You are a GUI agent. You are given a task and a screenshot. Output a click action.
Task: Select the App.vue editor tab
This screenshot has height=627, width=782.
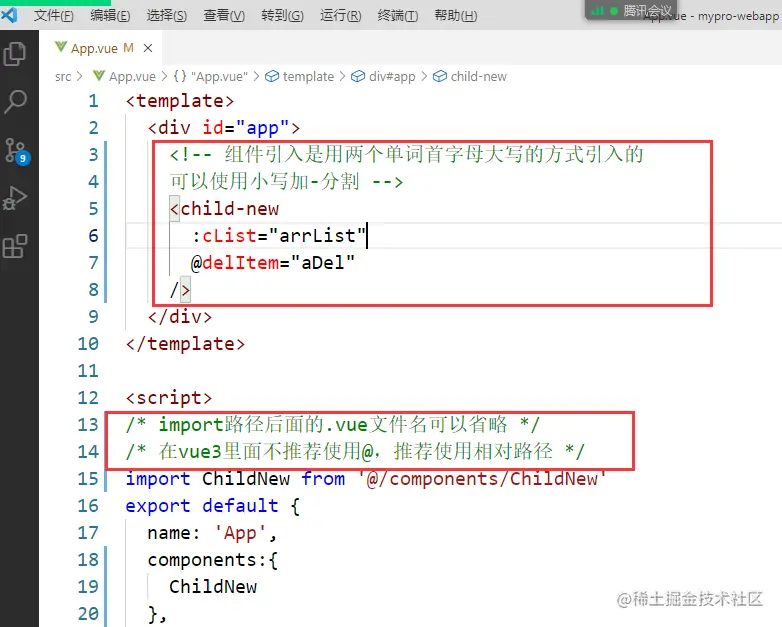click(x=101, y=48)
